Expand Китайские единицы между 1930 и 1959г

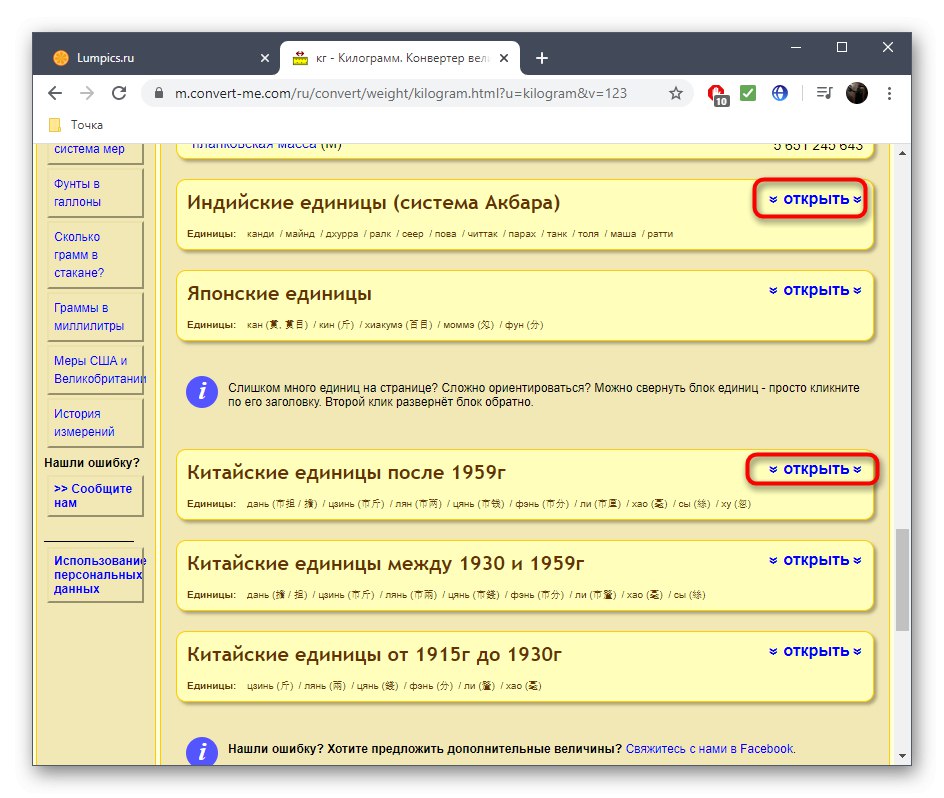[815, 560]
